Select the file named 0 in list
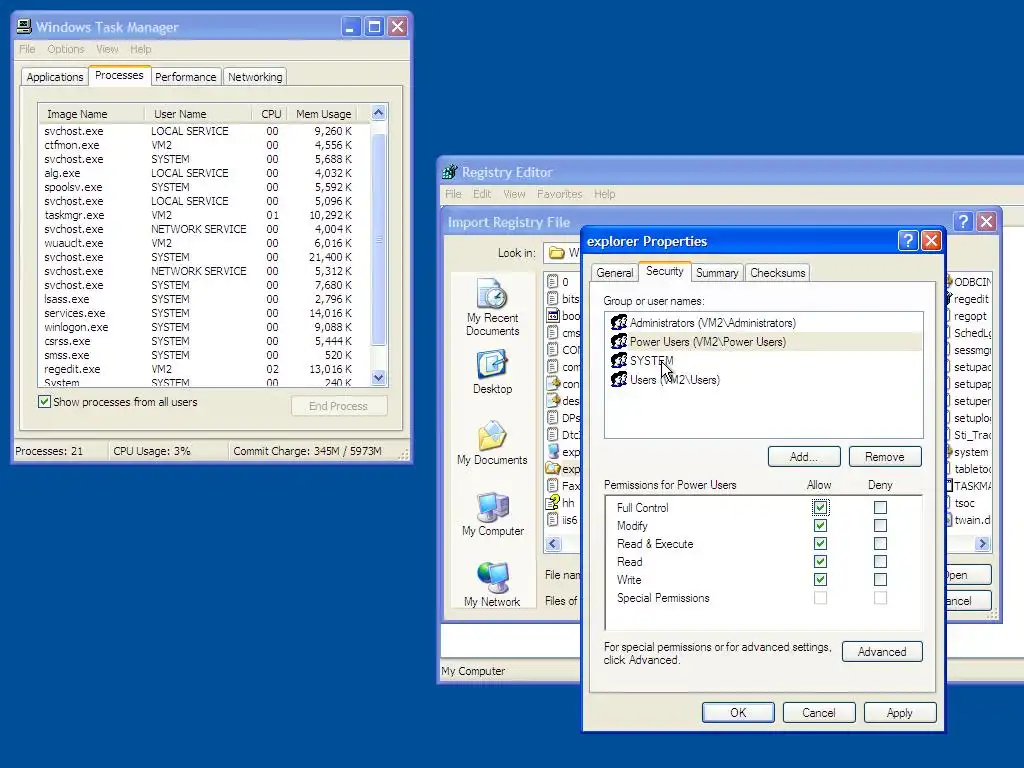 click(x=552, y=281)
